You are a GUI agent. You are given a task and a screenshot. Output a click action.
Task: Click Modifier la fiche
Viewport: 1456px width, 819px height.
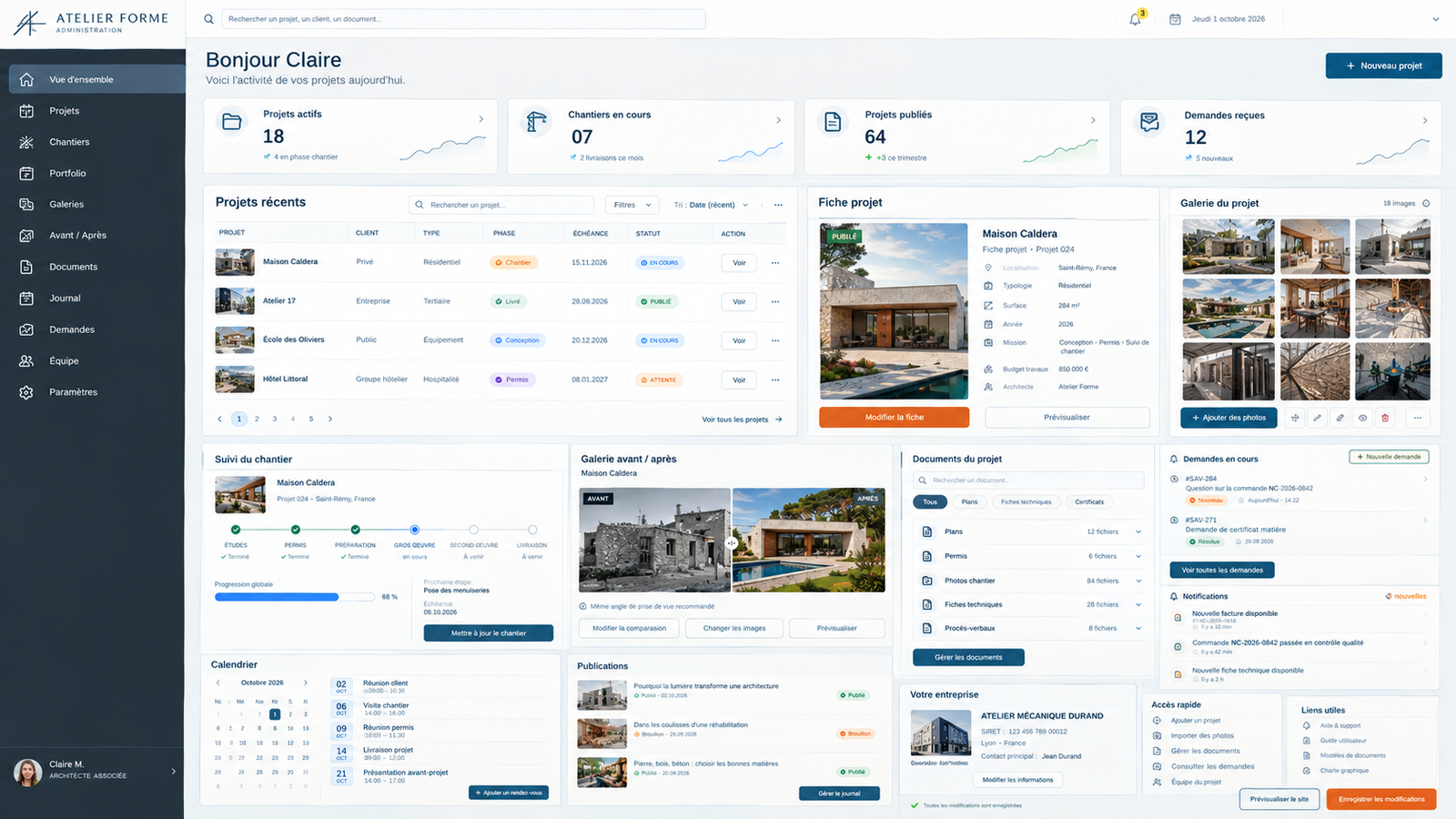[894, 417]
